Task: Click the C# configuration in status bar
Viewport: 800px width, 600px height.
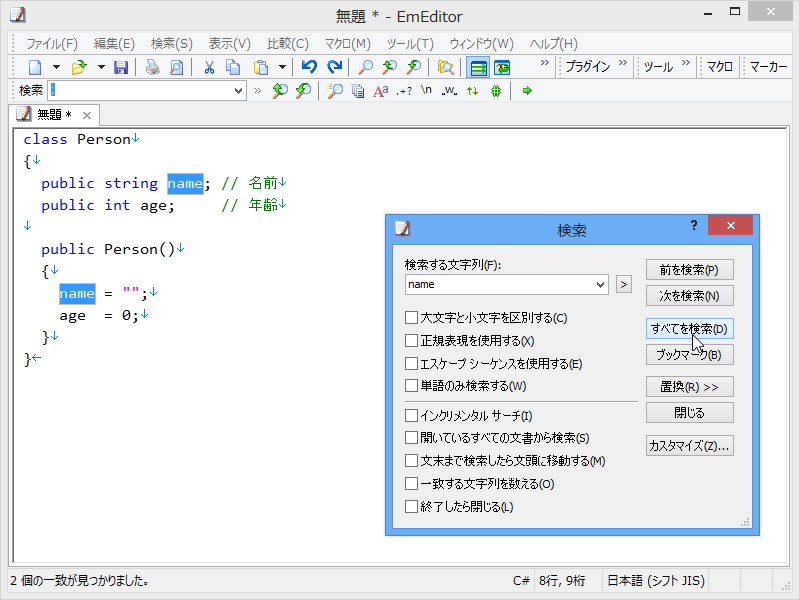Action: (x=521, y=581)
